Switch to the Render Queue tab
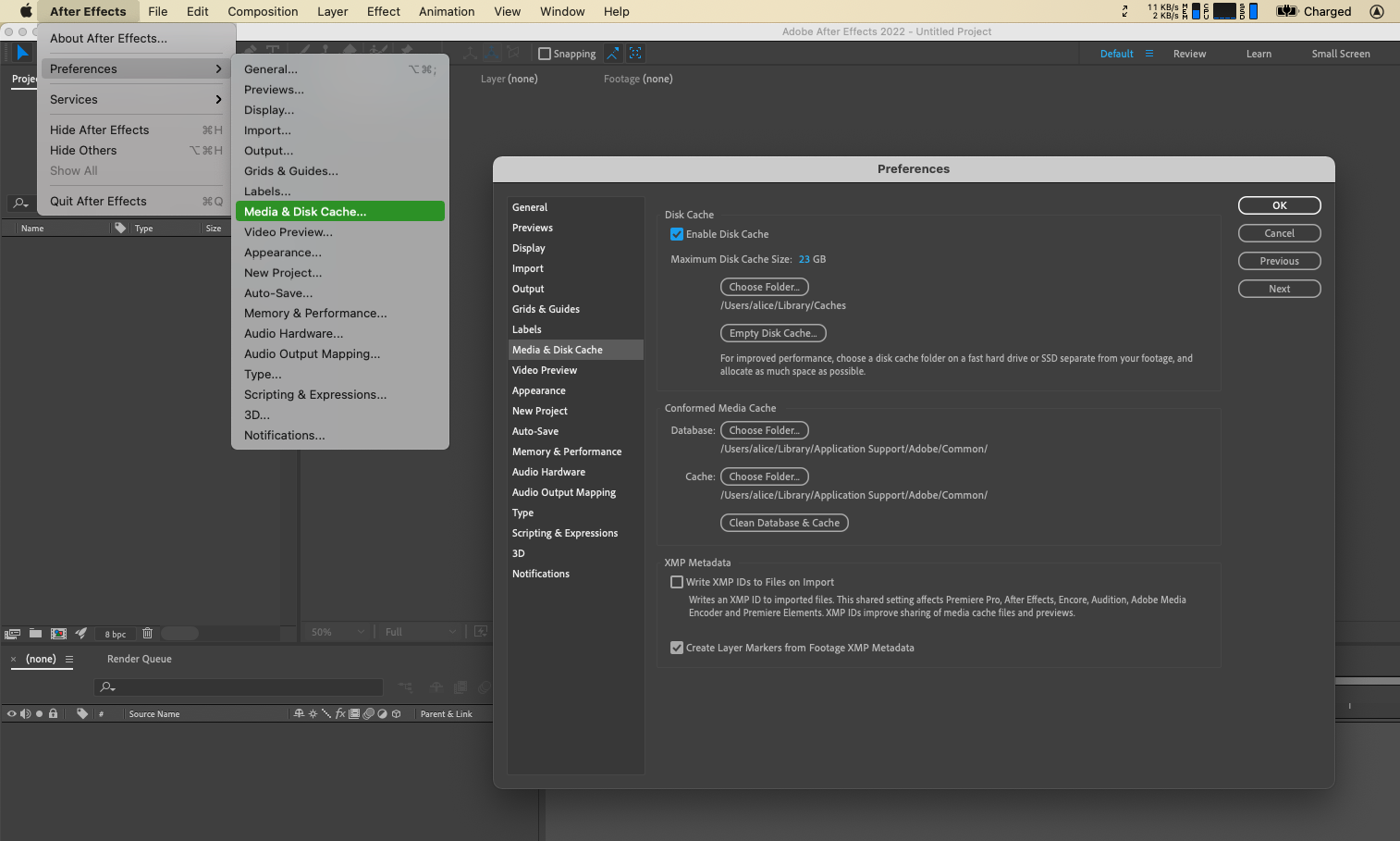The height and width of the screenshot is (841, 1400). (x=139, y=659)
